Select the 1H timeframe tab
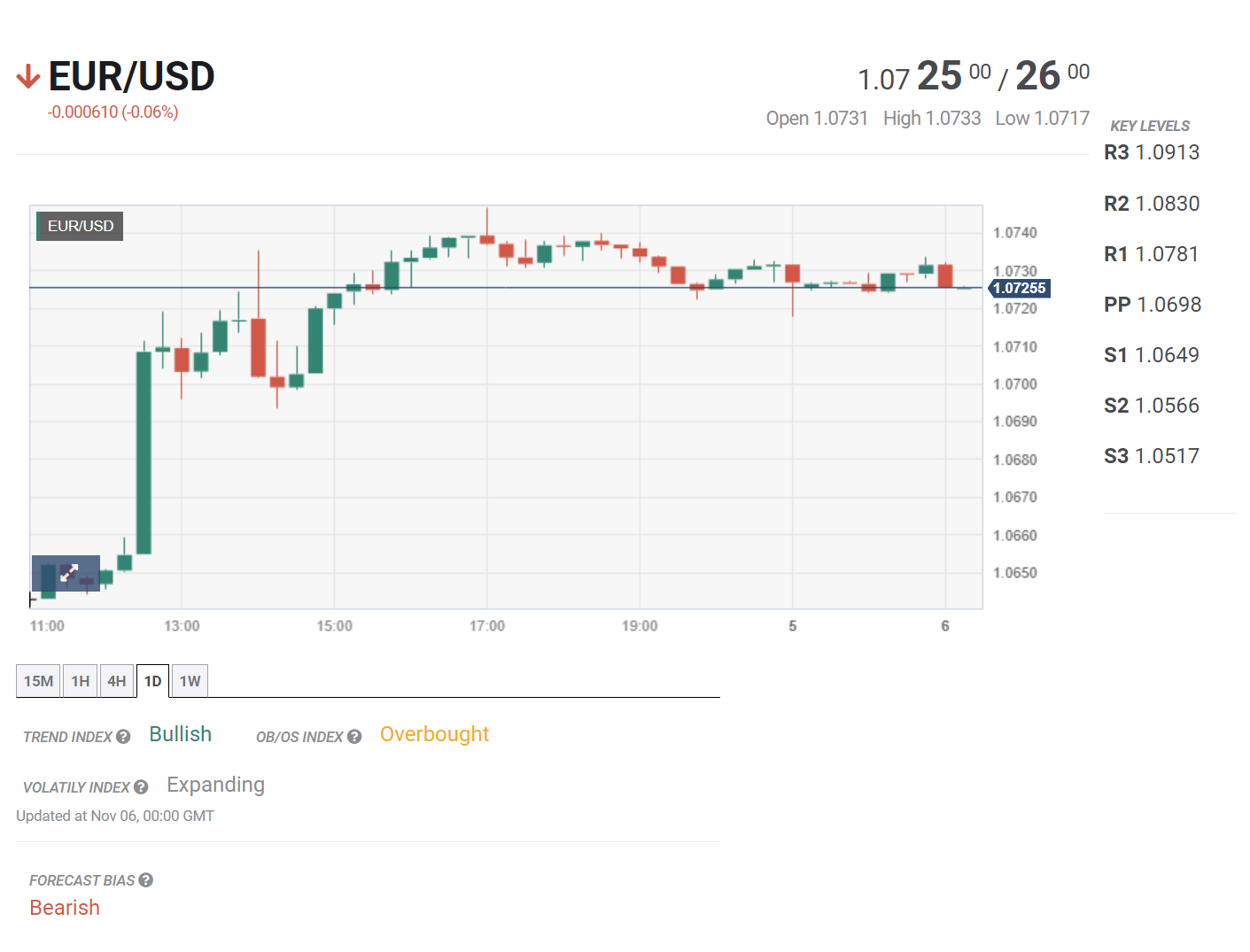The height and width of the screenshot is (952, 1250). (x=81, y=681)
